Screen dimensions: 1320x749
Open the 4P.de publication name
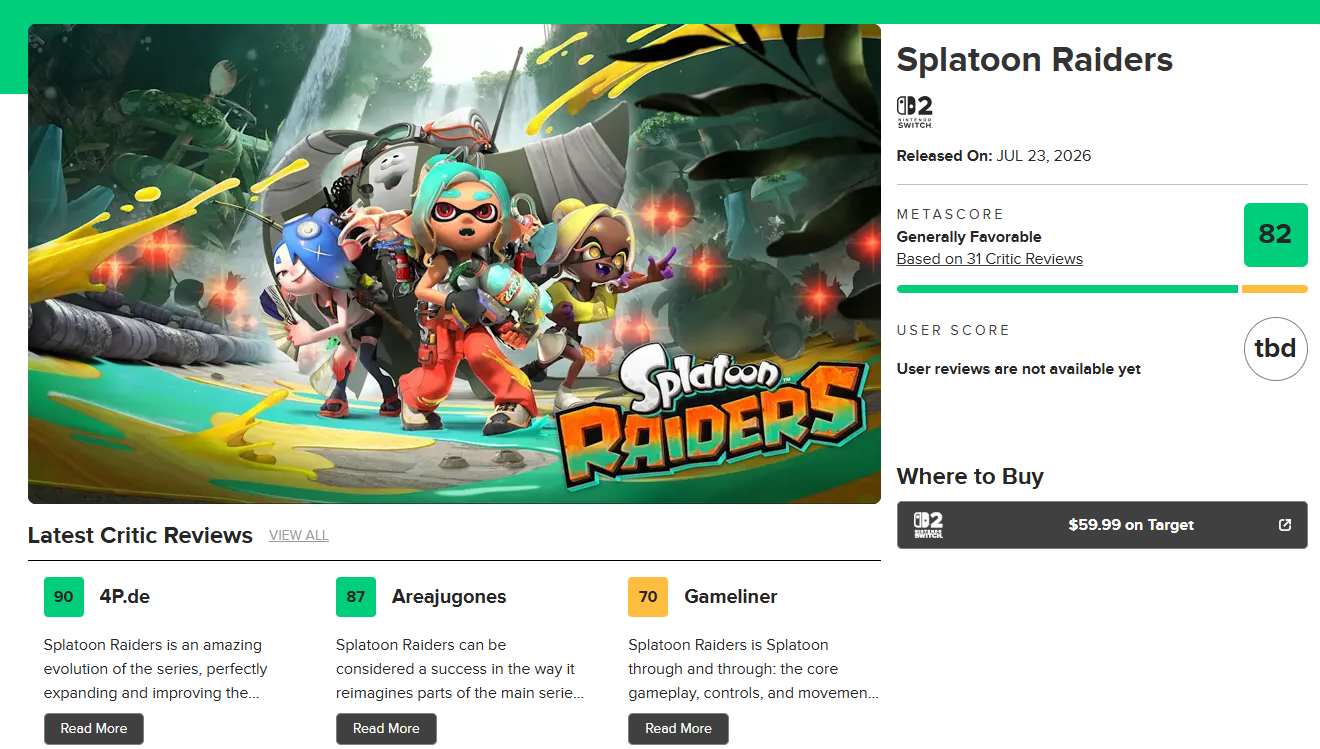click(x=125, y=597)
